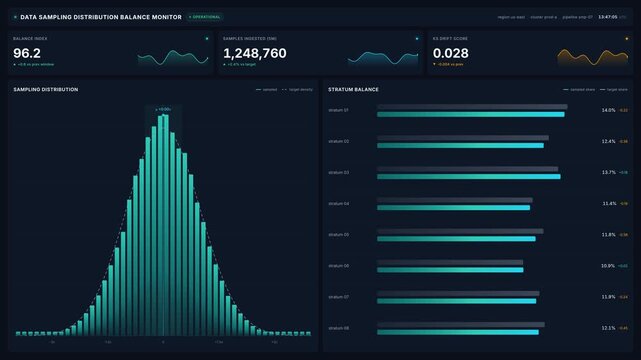Click the tallest histogram bar at the peak
This screenshot has height=360, width=641.
point(165,225)
